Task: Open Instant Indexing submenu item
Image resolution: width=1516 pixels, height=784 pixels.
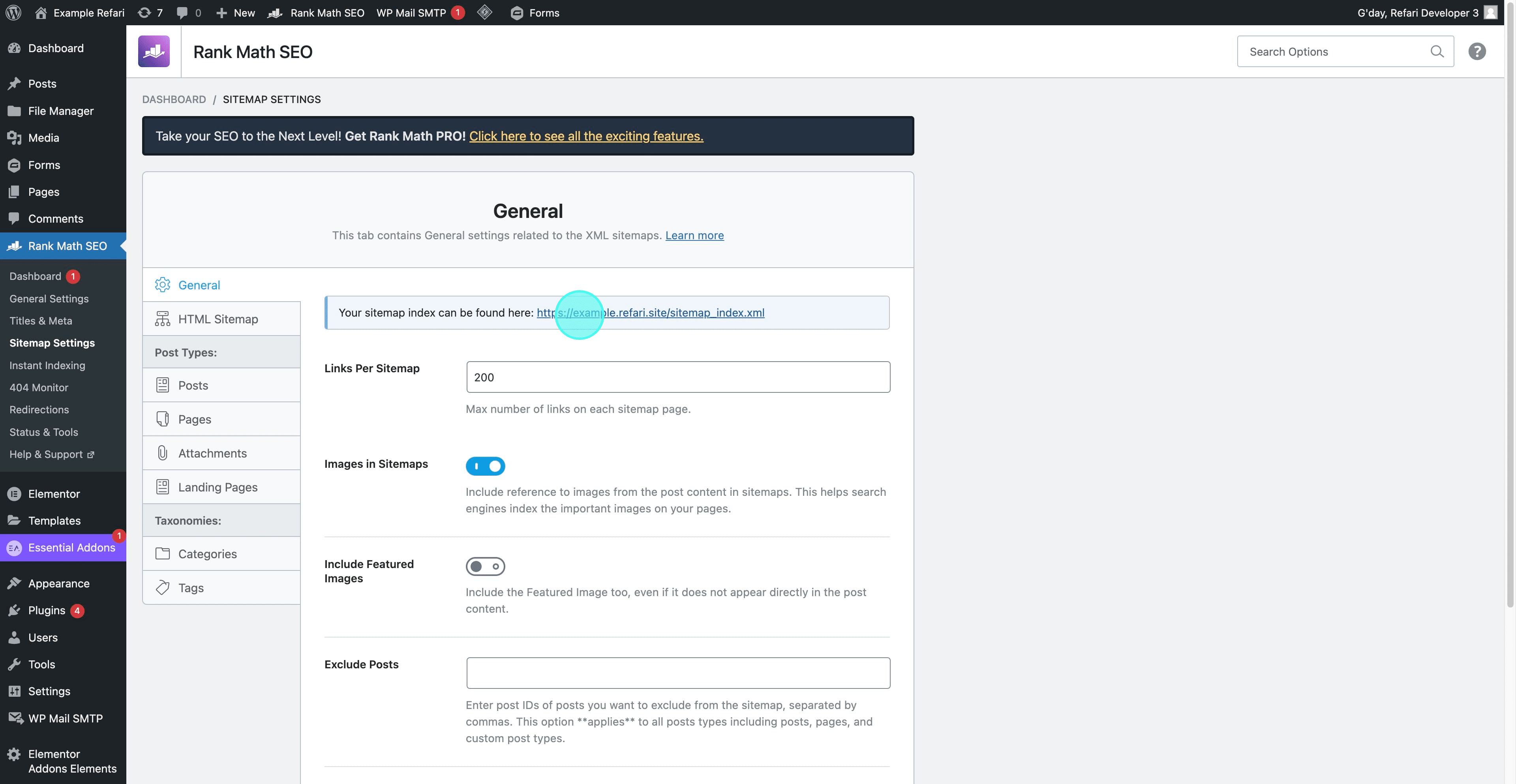Action: pos(47,366)
